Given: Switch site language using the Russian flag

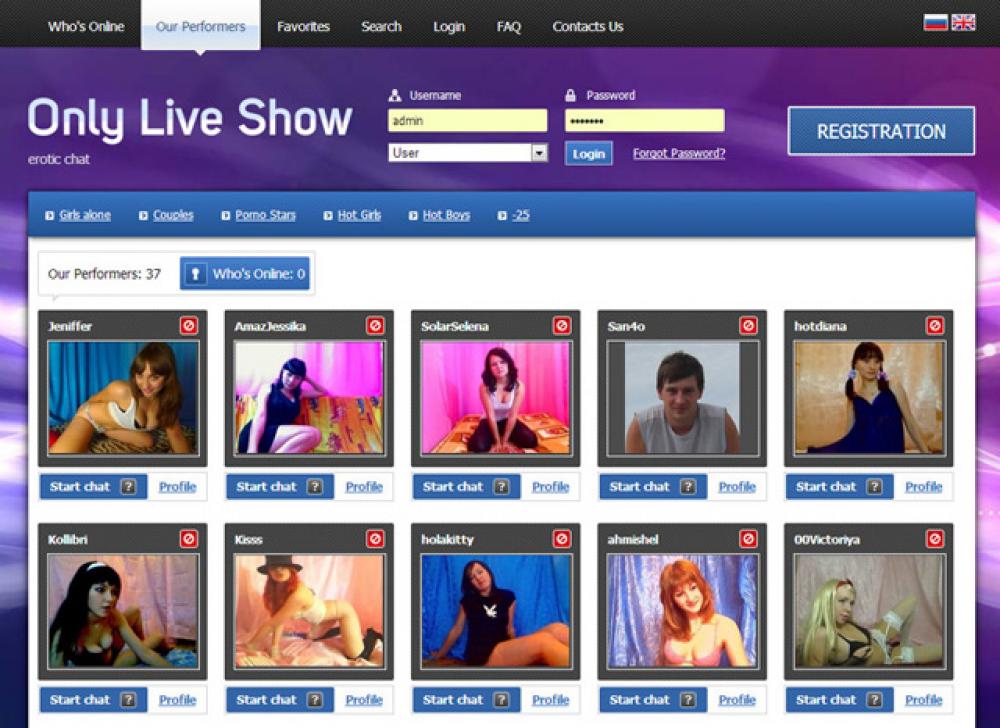Looking at the screenshot, I should point(935,22).
